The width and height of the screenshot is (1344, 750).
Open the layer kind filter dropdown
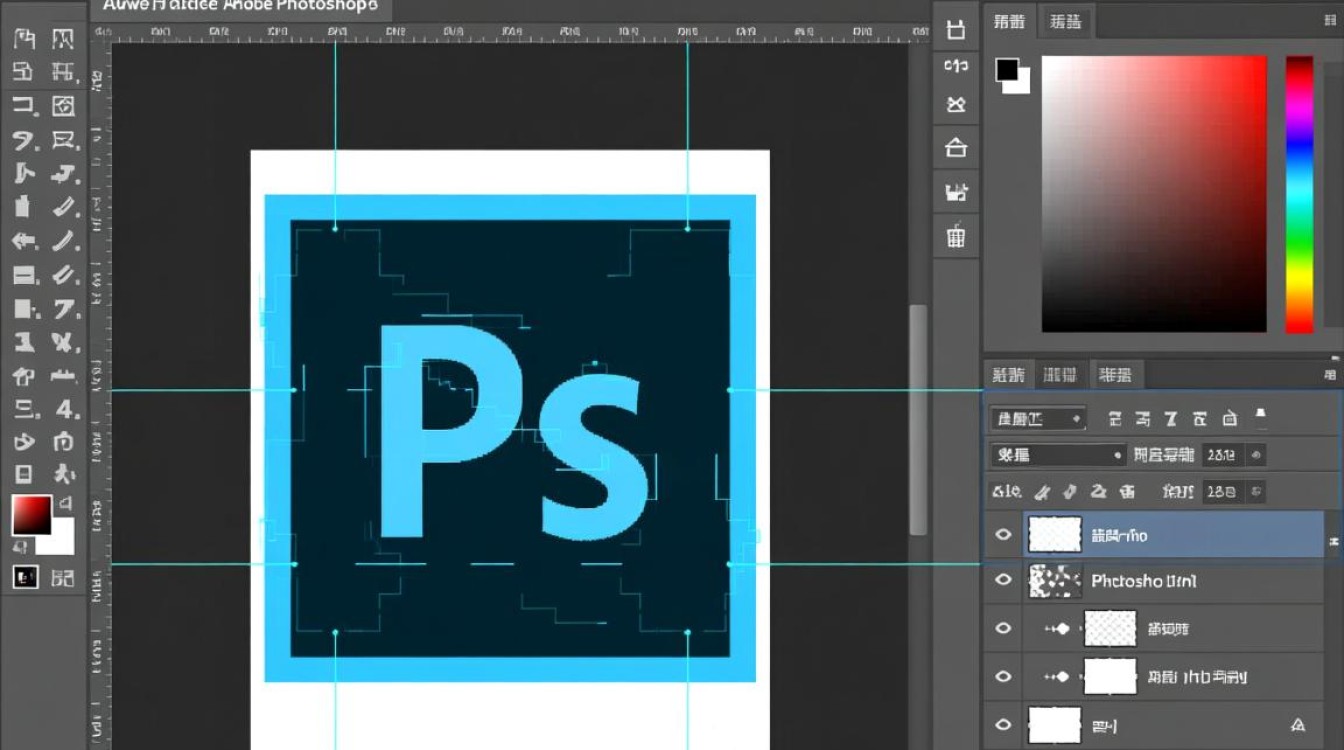pos(1038,419)
